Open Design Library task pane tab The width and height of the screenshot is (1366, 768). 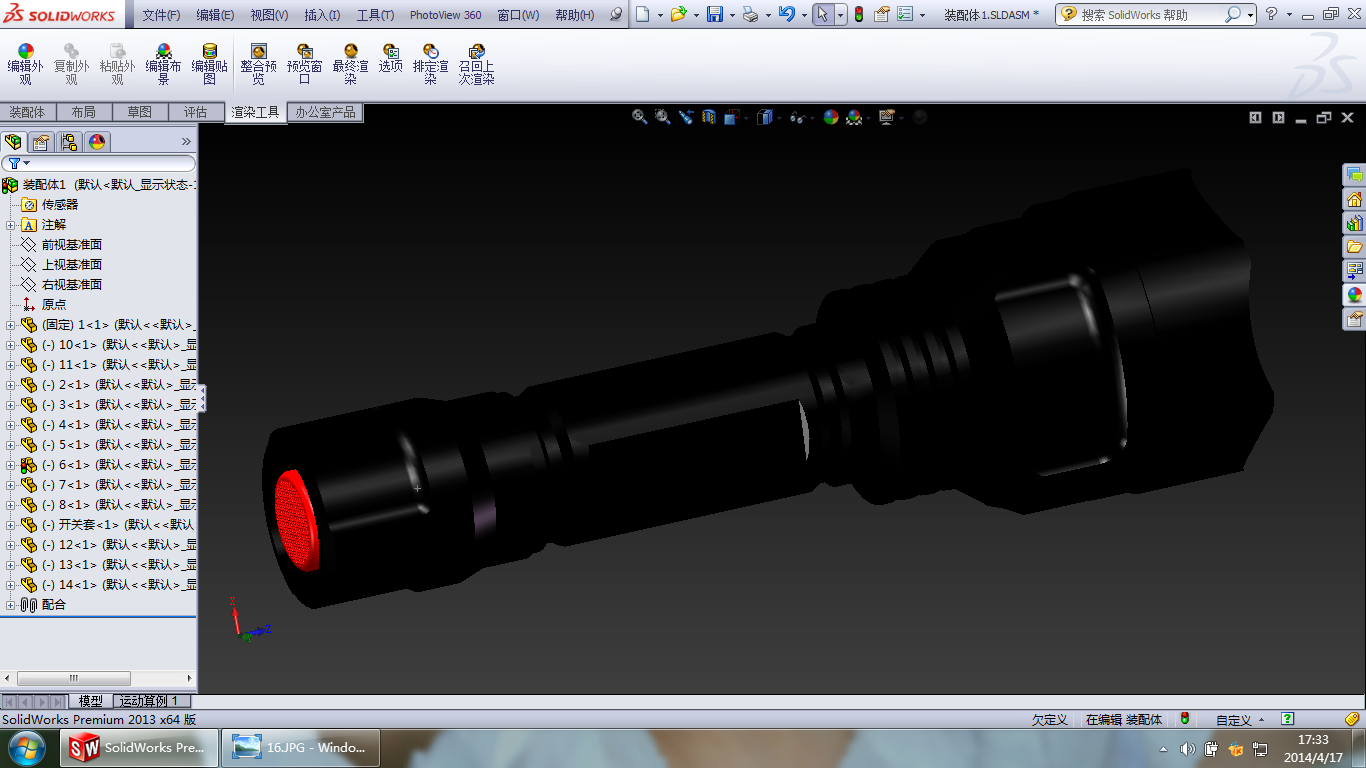tap(1355, 223)
